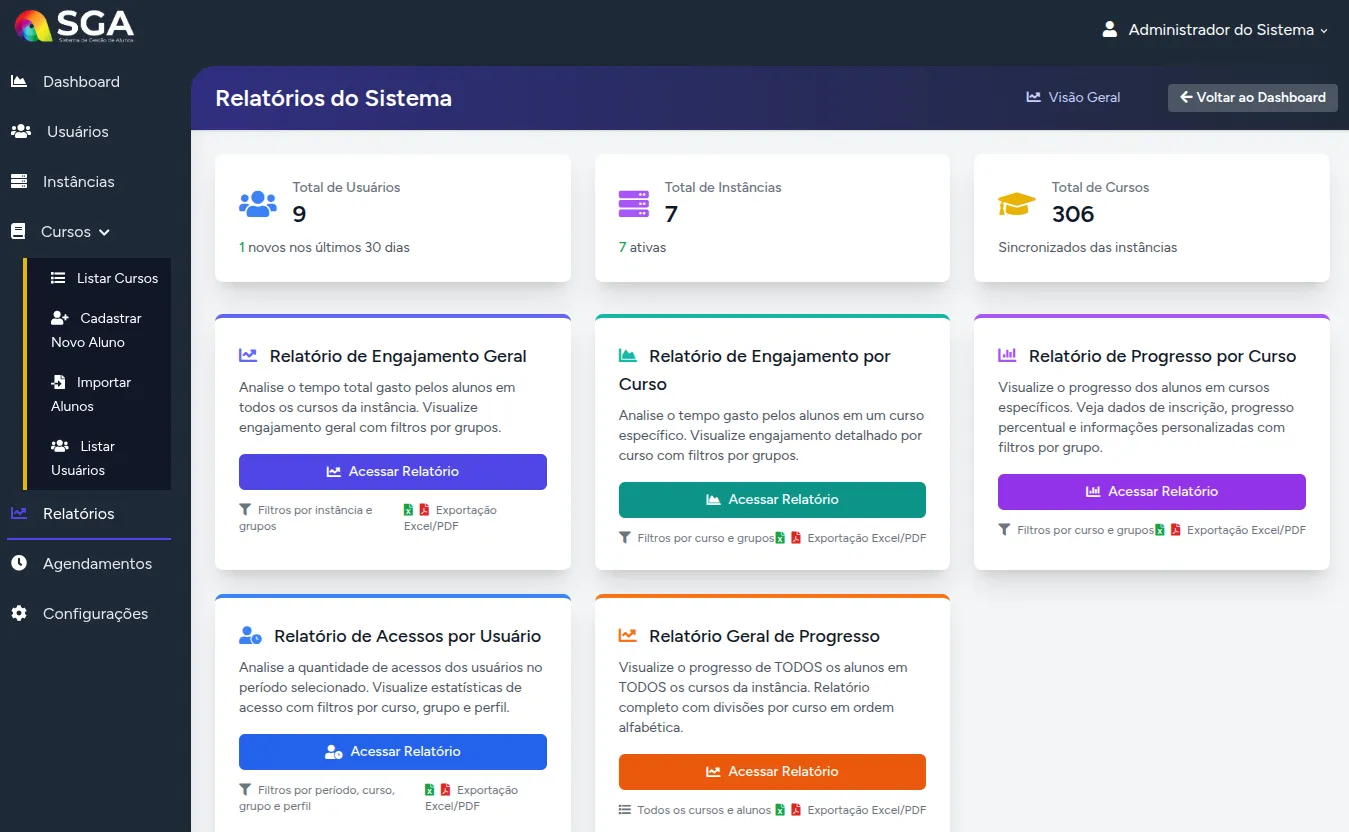Screen dimensions: 1349x832
Task: Click the Instâncias server icon in sidebar
Action: (x=19, y=181)
